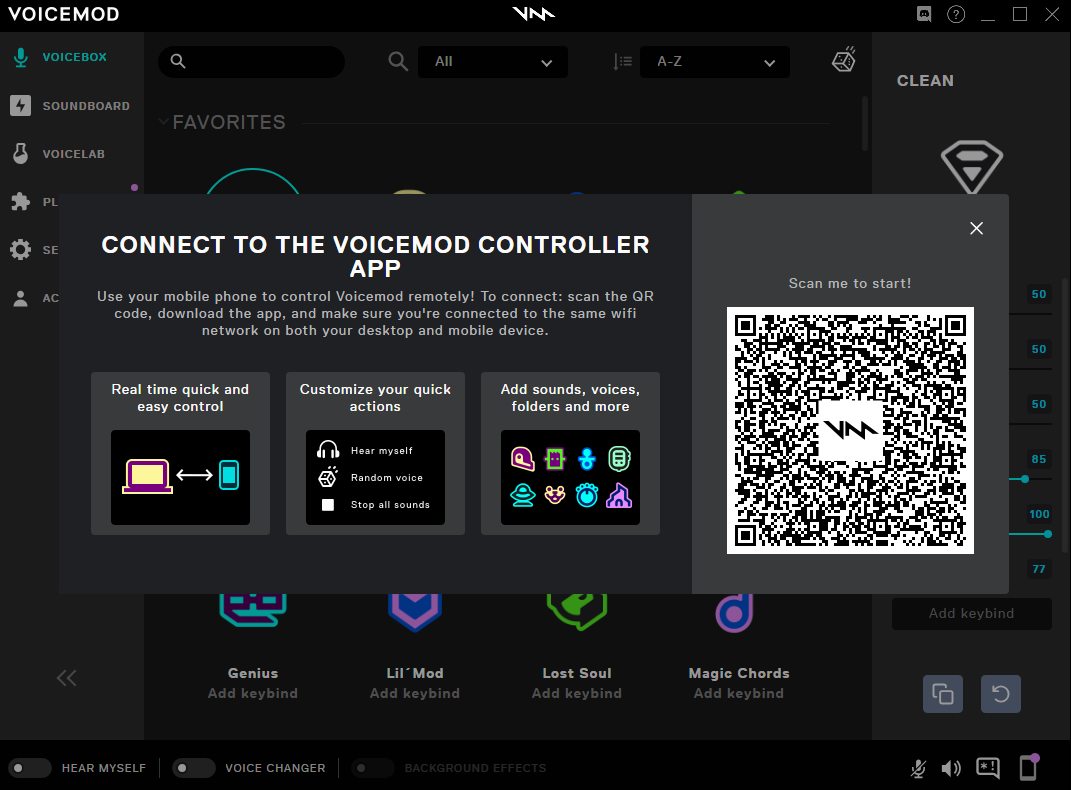1071x790 pixels.
Task: Click the Voicemod VM logo in title bar
Action: pos(534,14)
